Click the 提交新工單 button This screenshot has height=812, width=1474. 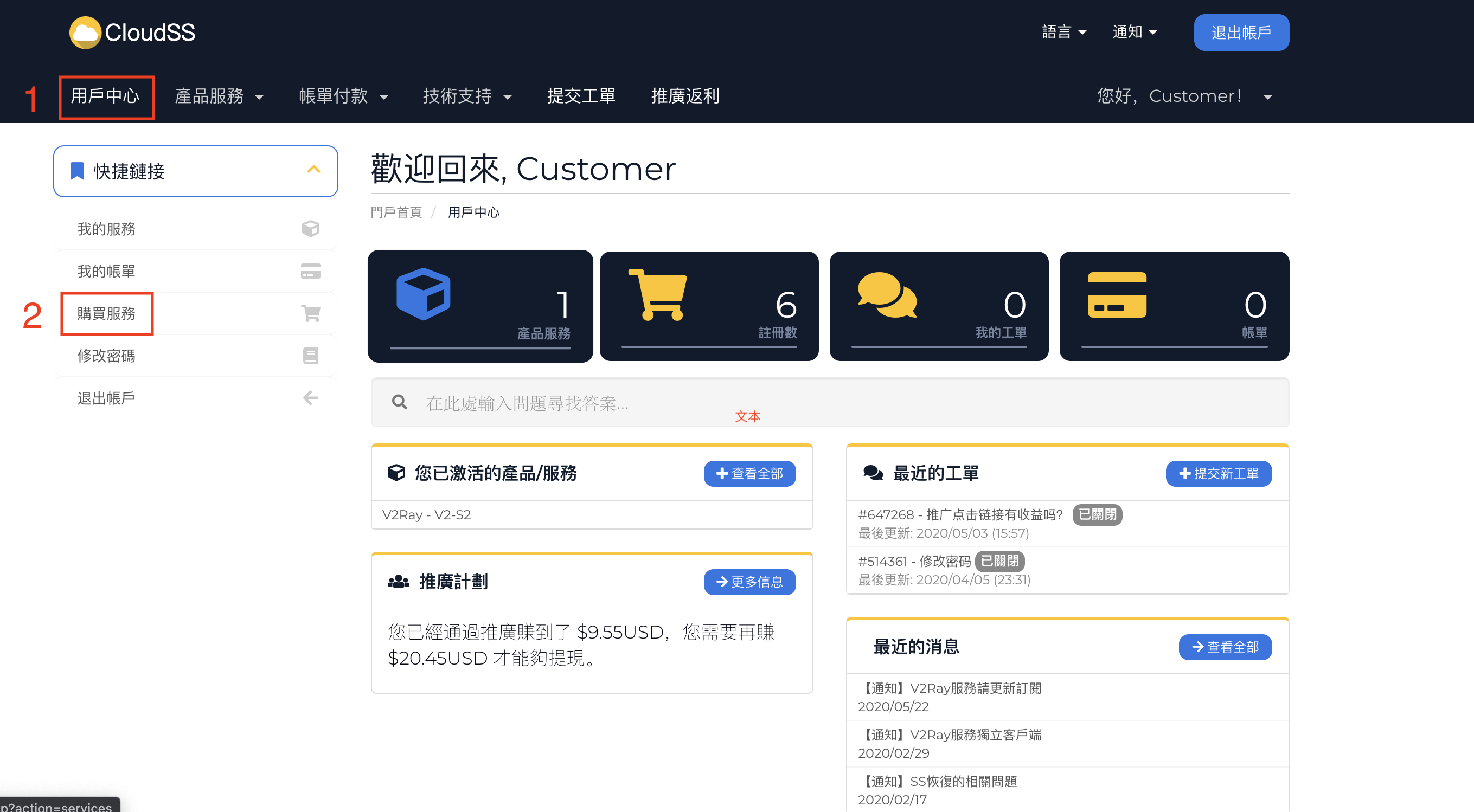click(1218, 473)
